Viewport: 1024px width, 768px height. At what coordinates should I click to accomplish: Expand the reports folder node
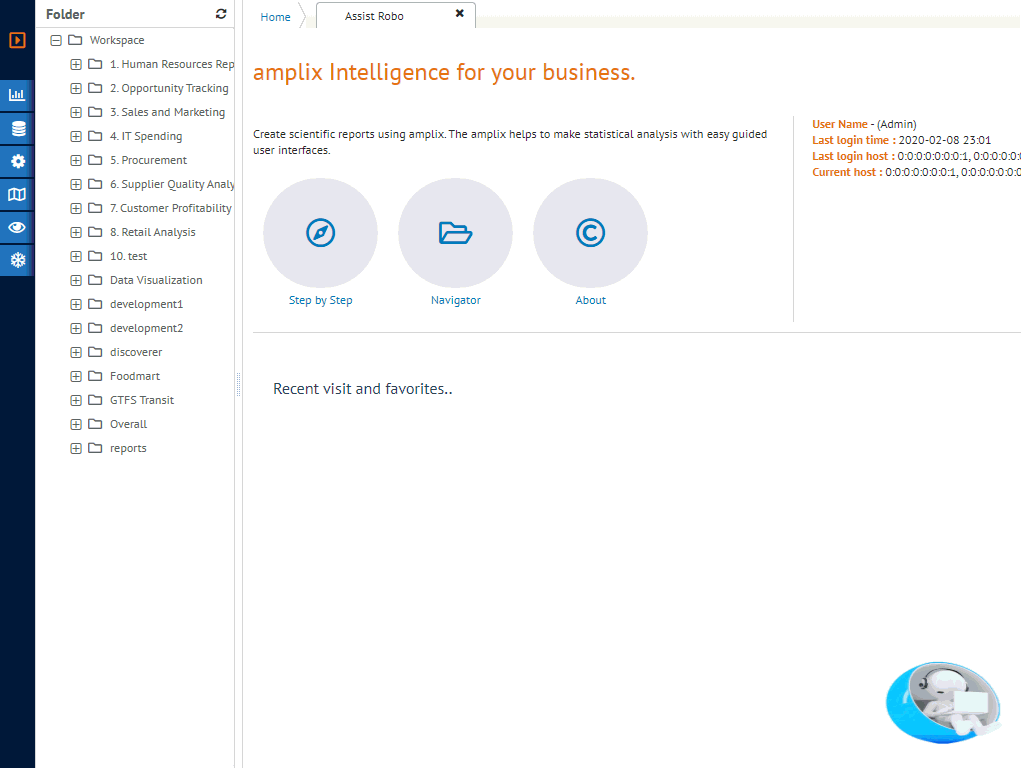76,448
